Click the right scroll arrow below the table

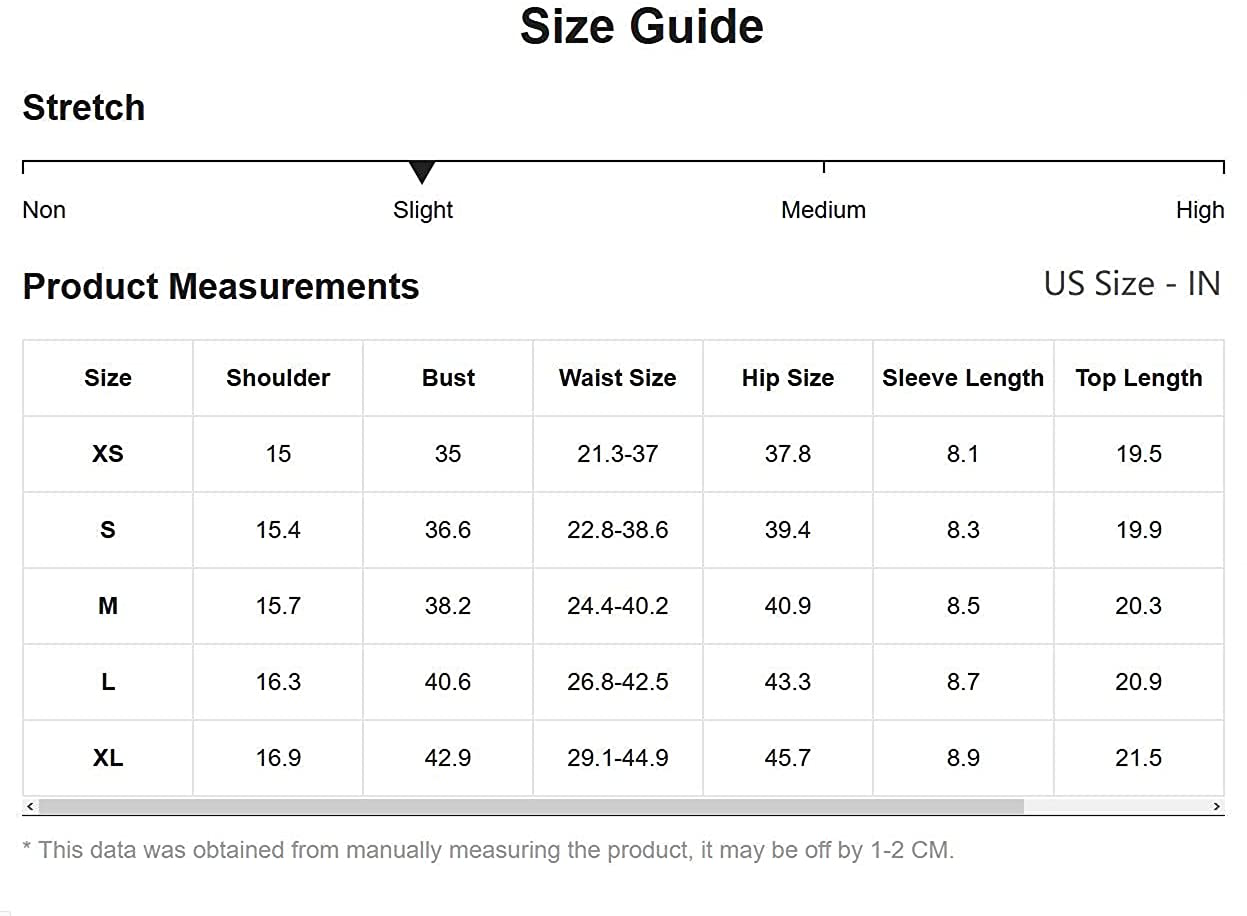click(x=1217, y=806)
